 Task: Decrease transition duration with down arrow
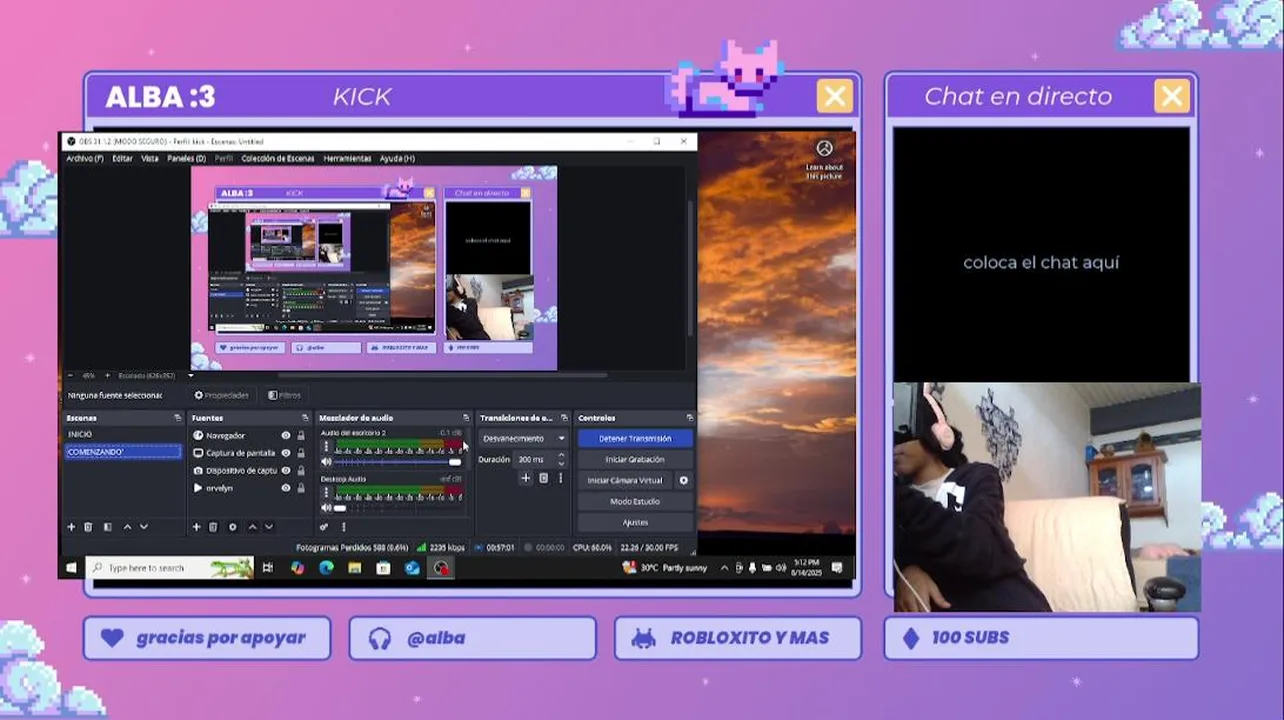561,463
